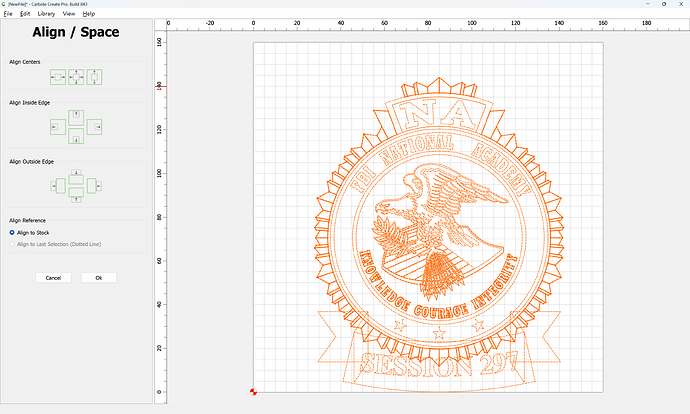Align to outside left edge

(x=58, y=186)
